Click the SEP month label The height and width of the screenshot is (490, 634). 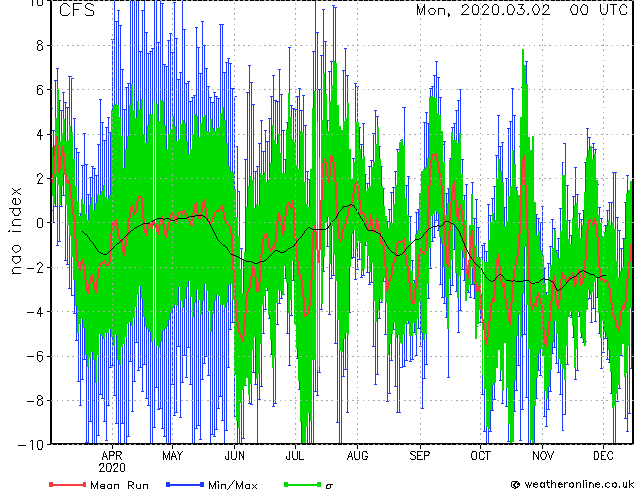pos(420,456)
